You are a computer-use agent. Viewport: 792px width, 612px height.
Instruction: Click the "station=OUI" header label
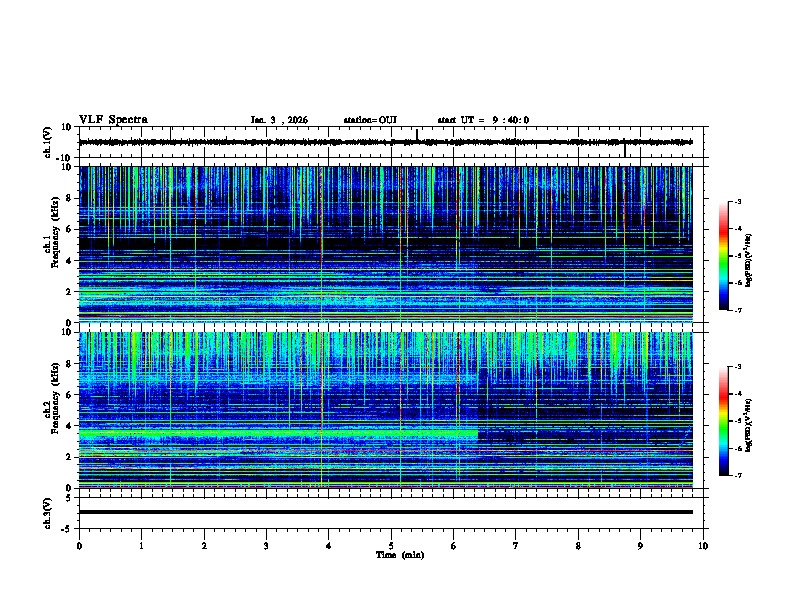370,120
